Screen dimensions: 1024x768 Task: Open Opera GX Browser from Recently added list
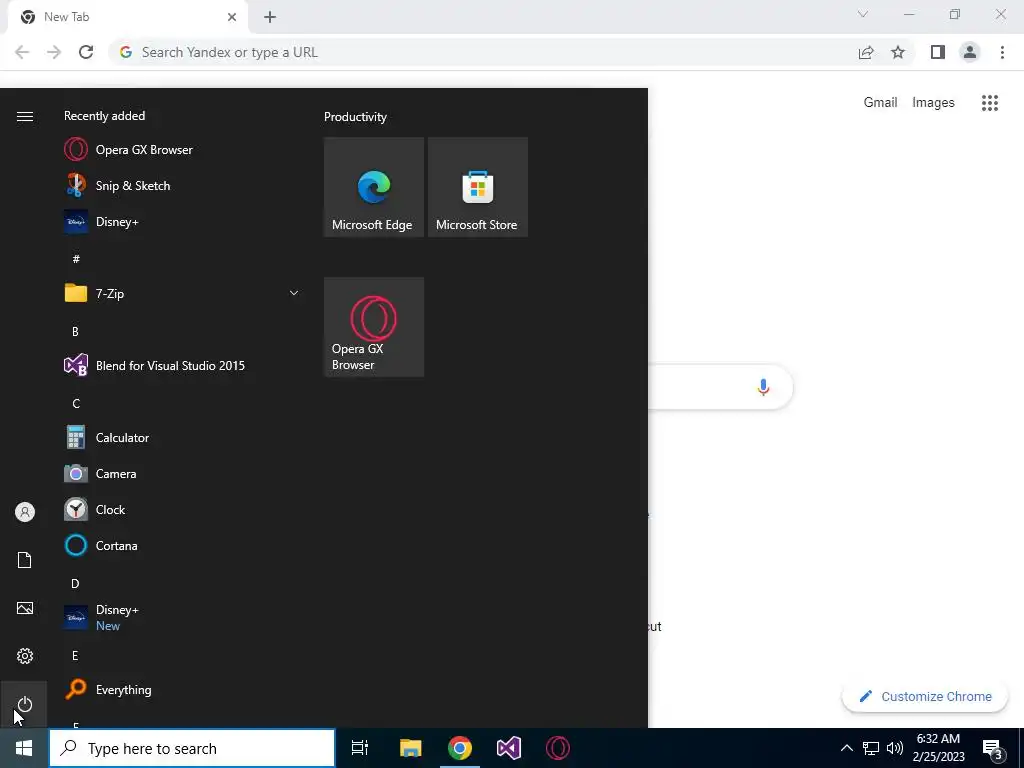pyautogui.click(x=180, y=150)
